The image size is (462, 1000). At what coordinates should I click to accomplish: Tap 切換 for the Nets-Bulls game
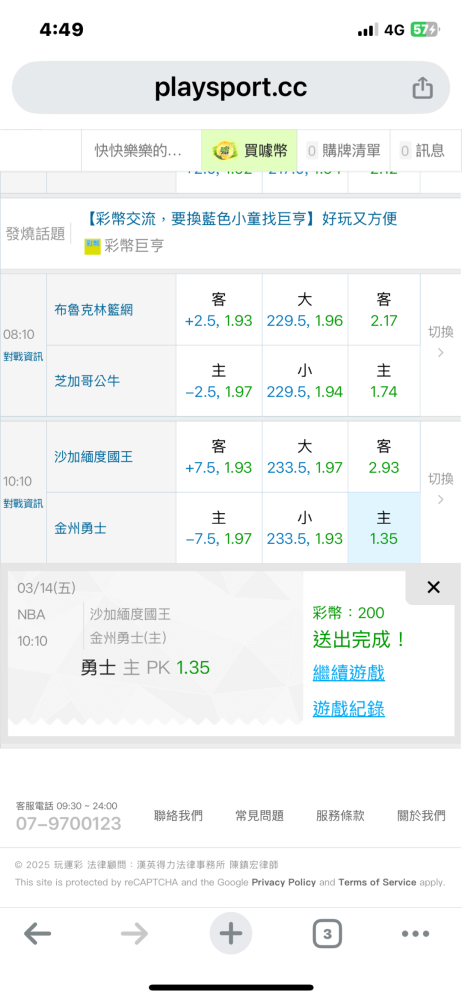click(440, 342)
